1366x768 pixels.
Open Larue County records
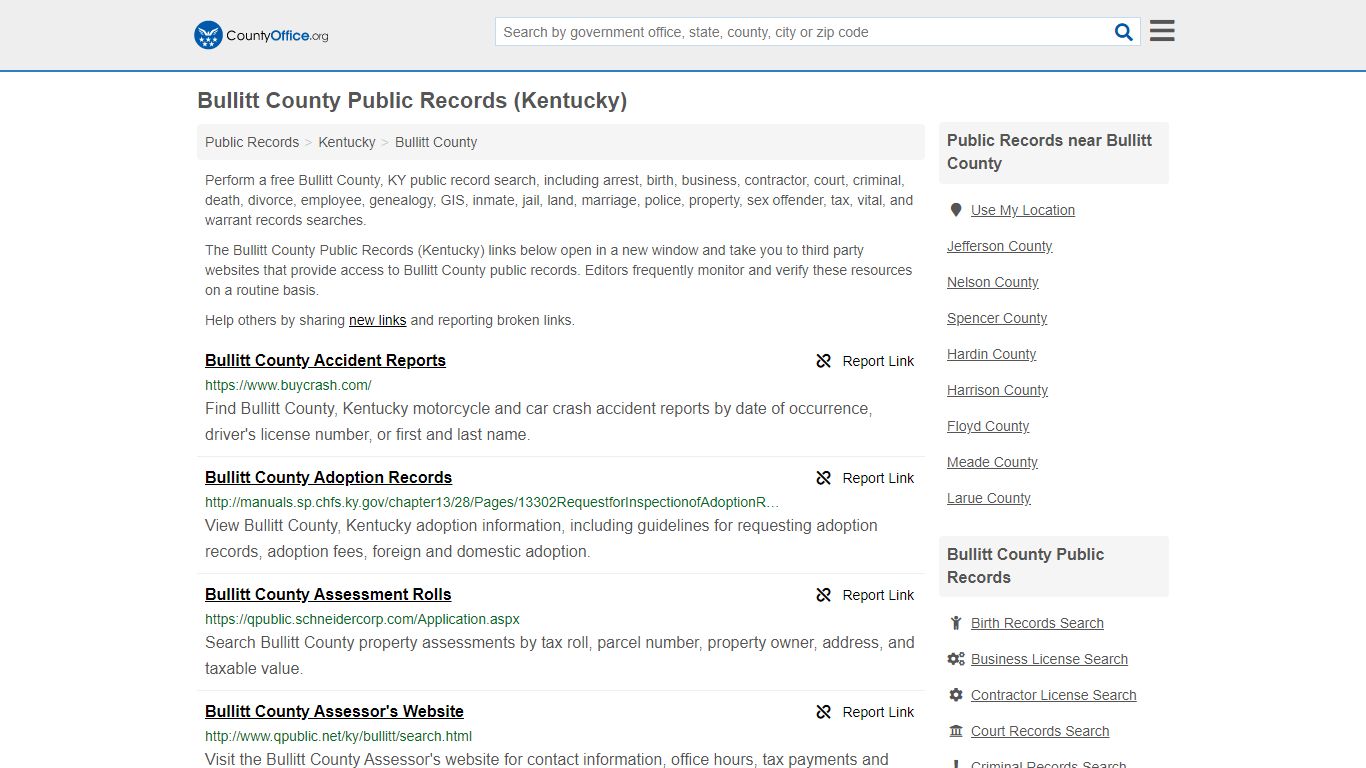click(x=988, y=498)
